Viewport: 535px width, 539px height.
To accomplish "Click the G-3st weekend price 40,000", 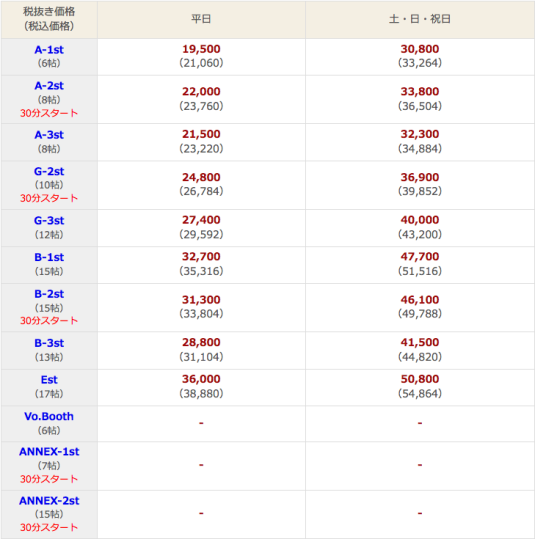I will tap(420, 220).
